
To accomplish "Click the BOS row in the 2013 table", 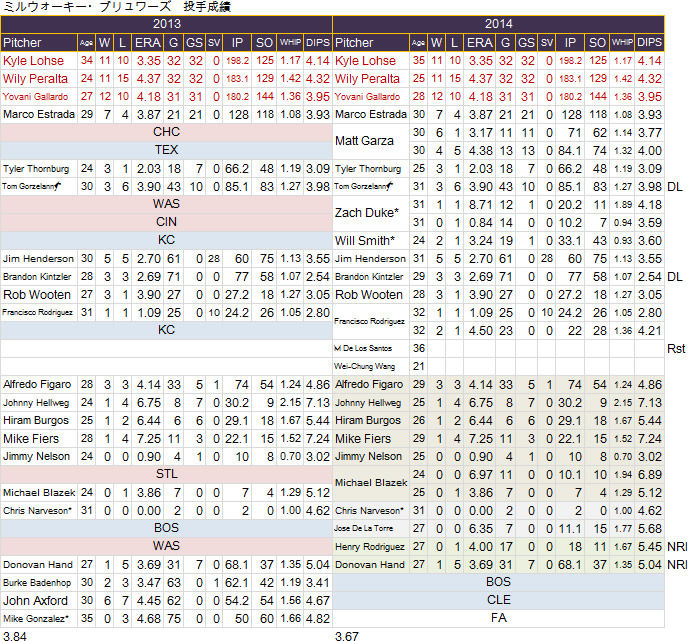I will [166, 528].
